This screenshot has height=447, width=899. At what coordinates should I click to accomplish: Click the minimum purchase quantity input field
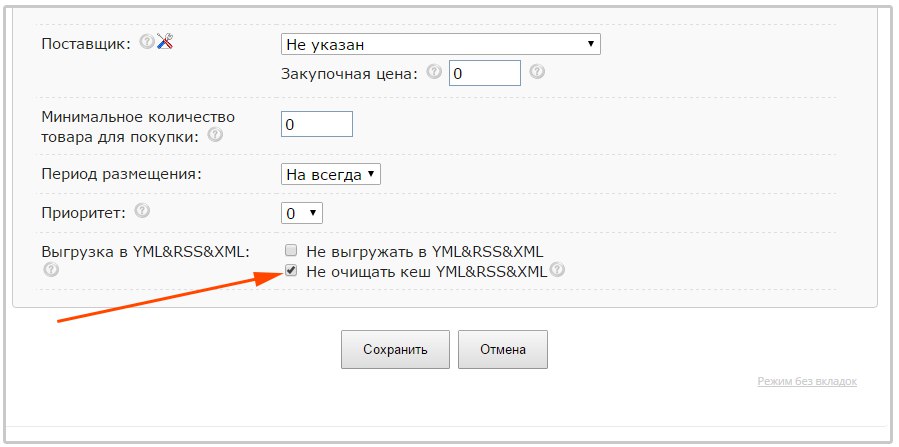pos(317,124)
